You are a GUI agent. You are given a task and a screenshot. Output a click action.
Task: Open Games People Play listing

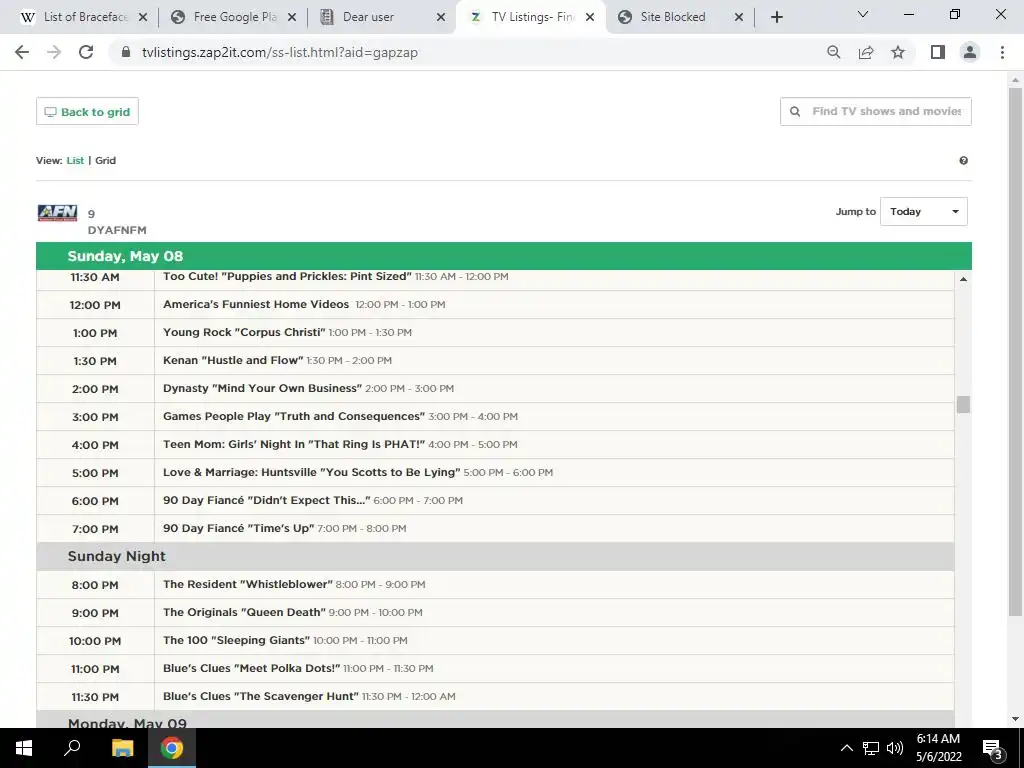pos(293,417)
